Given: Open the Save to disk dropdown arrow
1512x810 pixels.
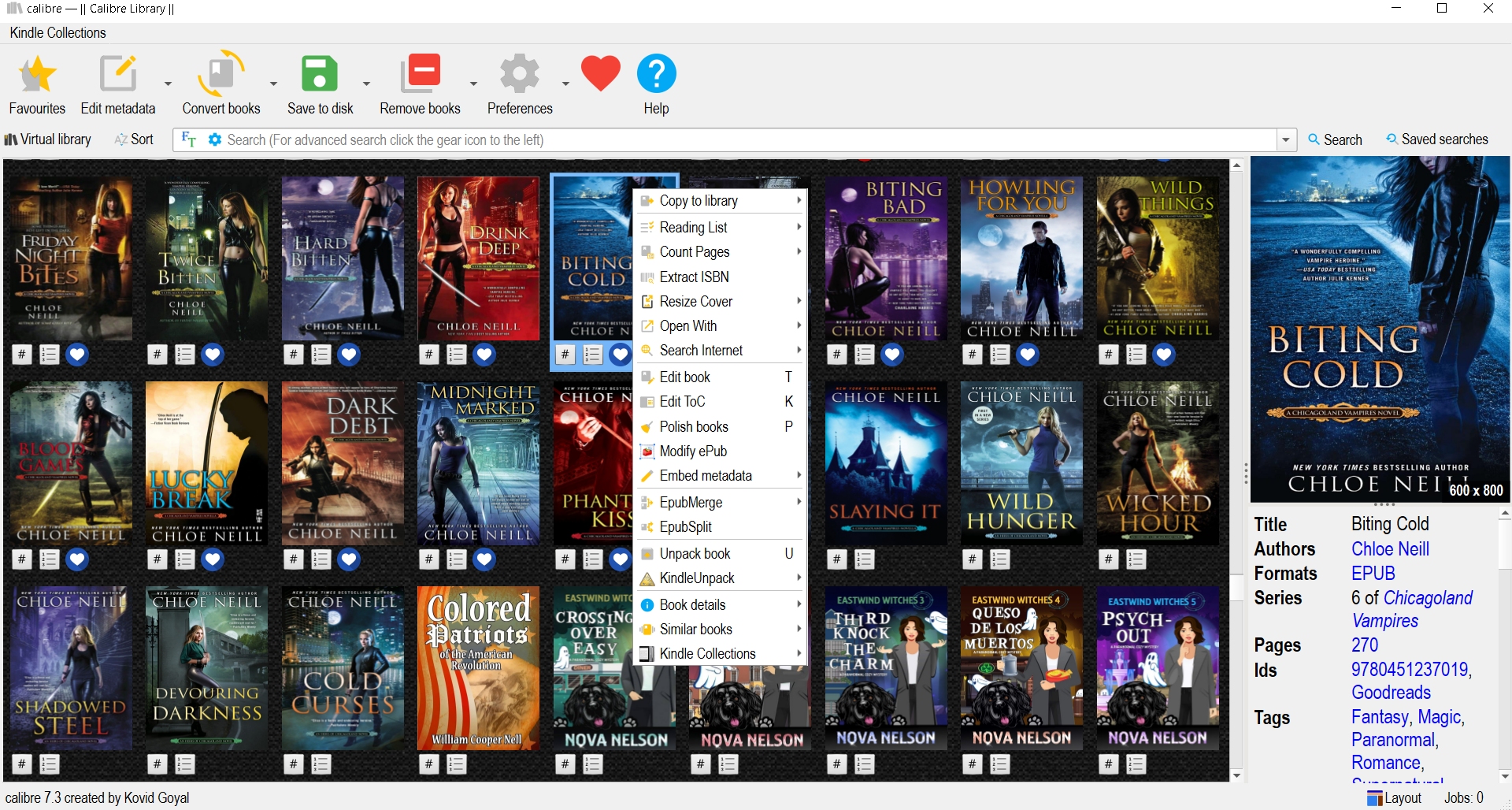Looking at the screenshot, I should point(366,83).
